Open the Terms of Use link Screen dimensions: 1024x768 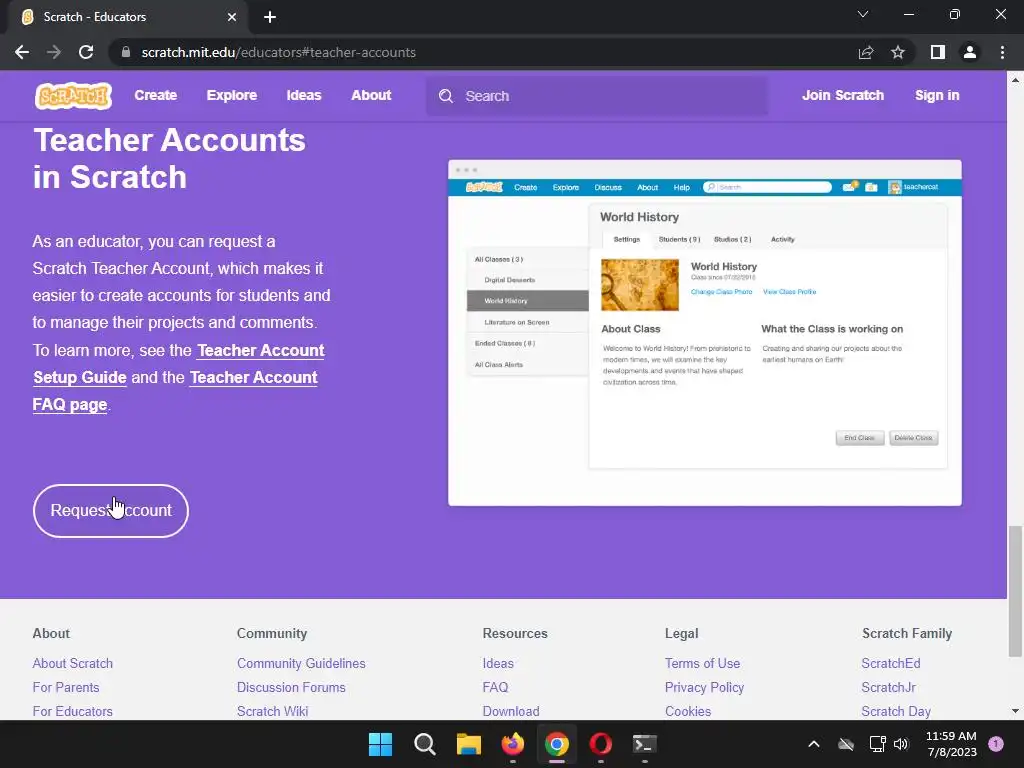[x=702, y=664]
